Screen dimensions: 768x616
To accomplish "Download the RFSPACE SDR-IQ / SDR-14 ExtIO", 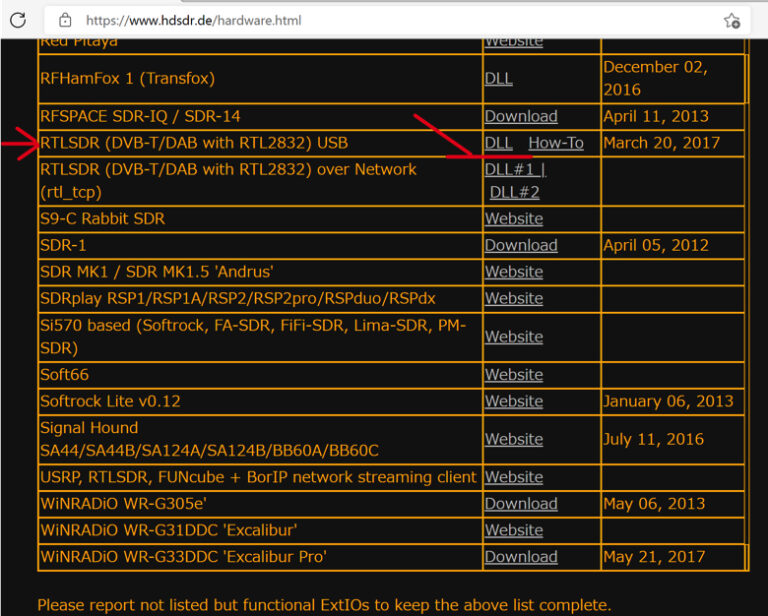I will point(520,117).
